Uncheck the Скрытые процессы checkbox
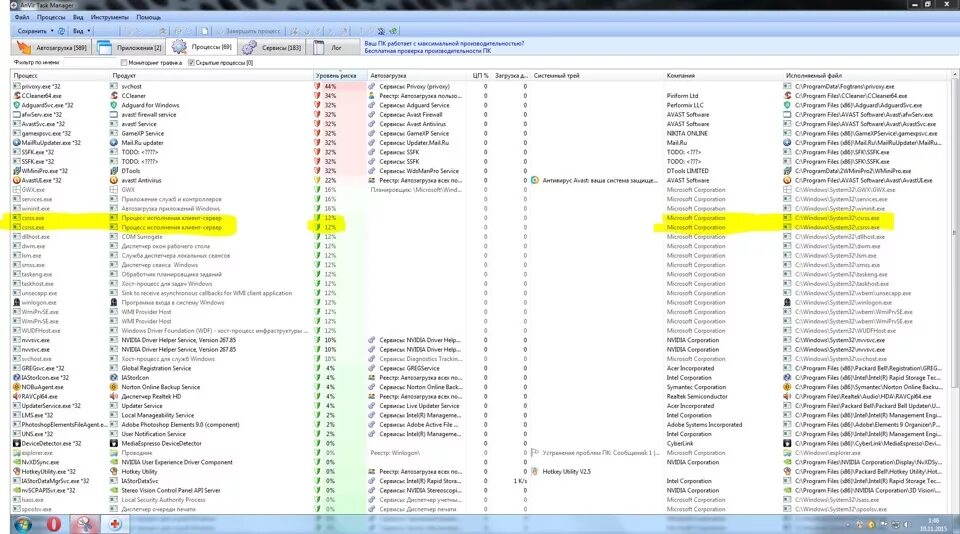Image resolution: width=960 pixels, height=534 pixels. (x=191, y=62)
